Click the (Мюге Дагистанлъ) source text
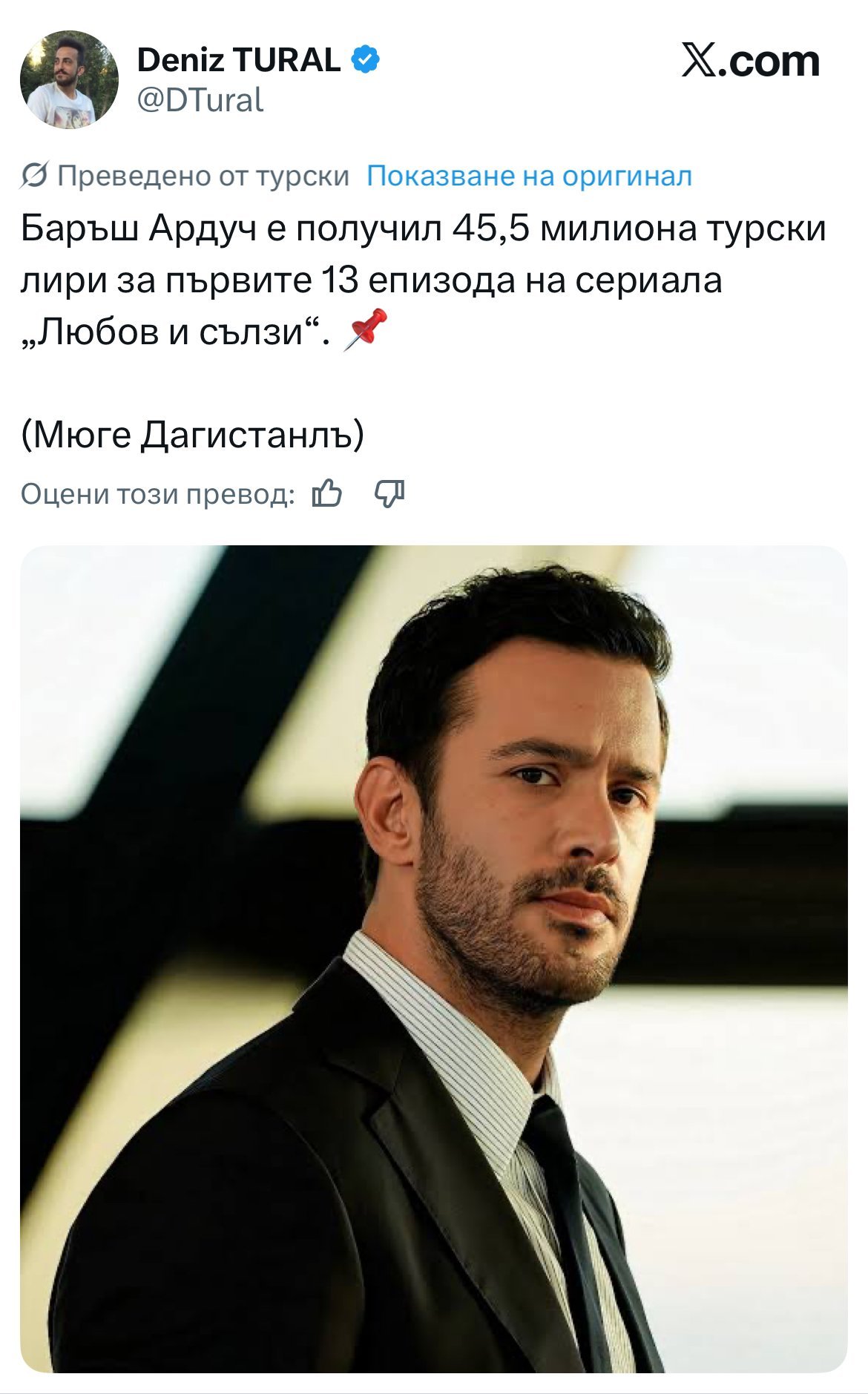Screen dimensions: 868x1394 tap(193, 435)
